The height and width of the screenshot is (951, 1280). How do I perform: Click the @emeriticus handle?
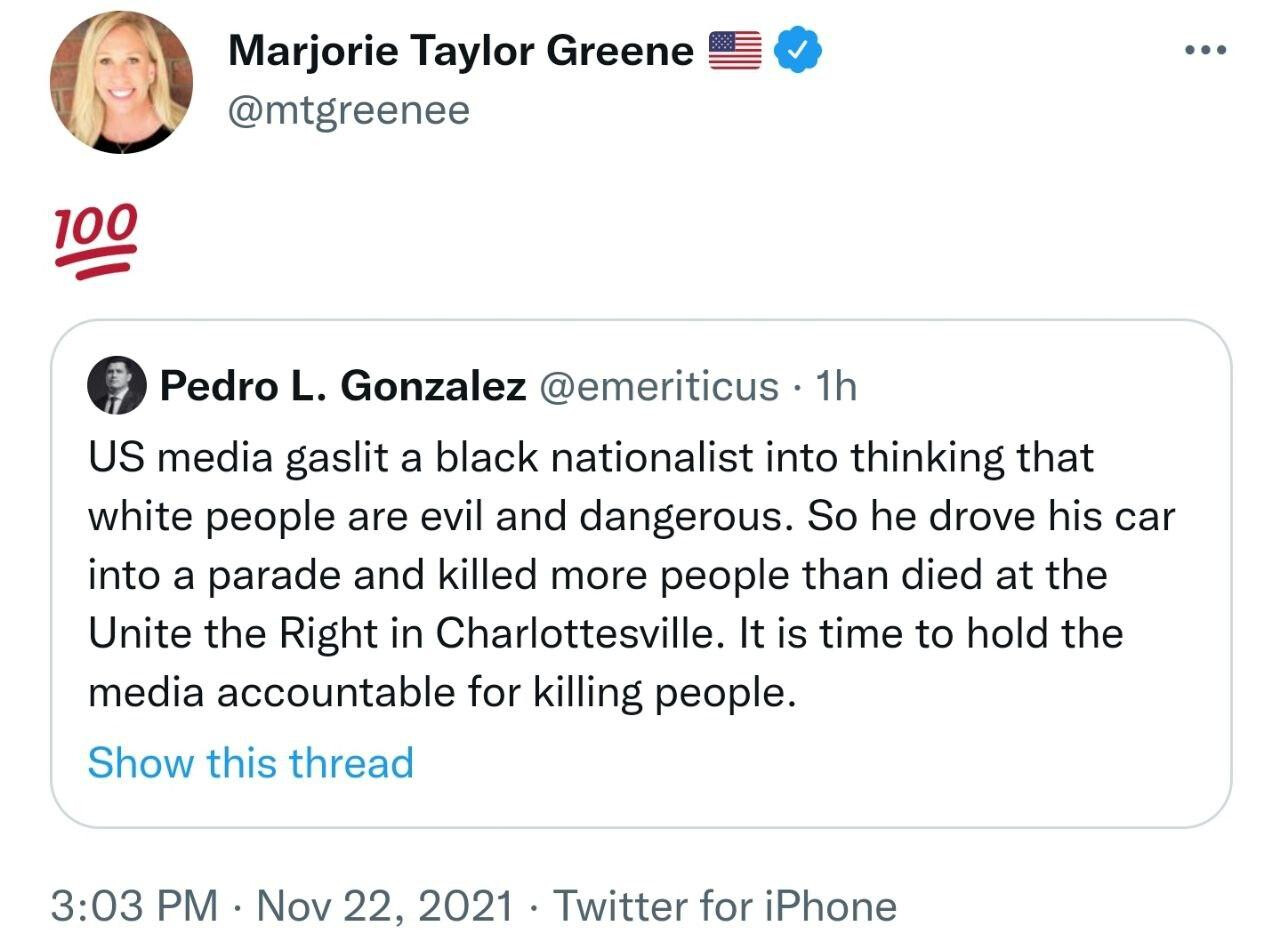click(x=659, y=386)
